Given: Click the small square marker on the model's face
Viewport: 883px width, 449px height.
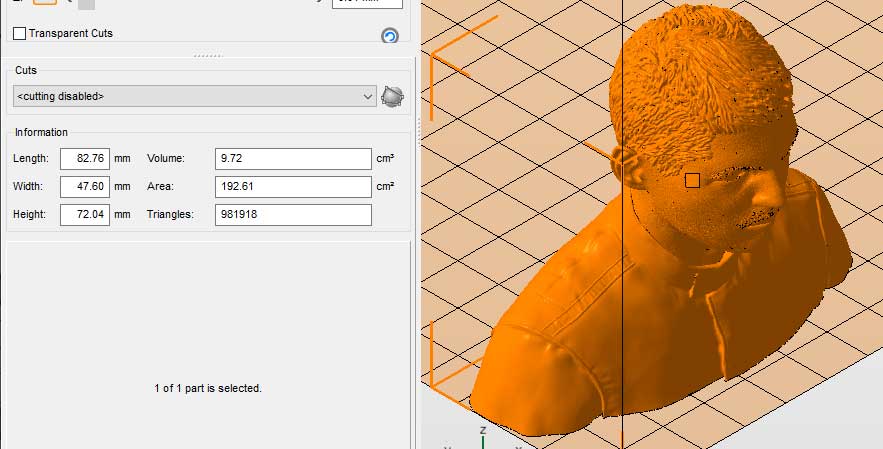Looking at the screenshot, I should (693, 180).
